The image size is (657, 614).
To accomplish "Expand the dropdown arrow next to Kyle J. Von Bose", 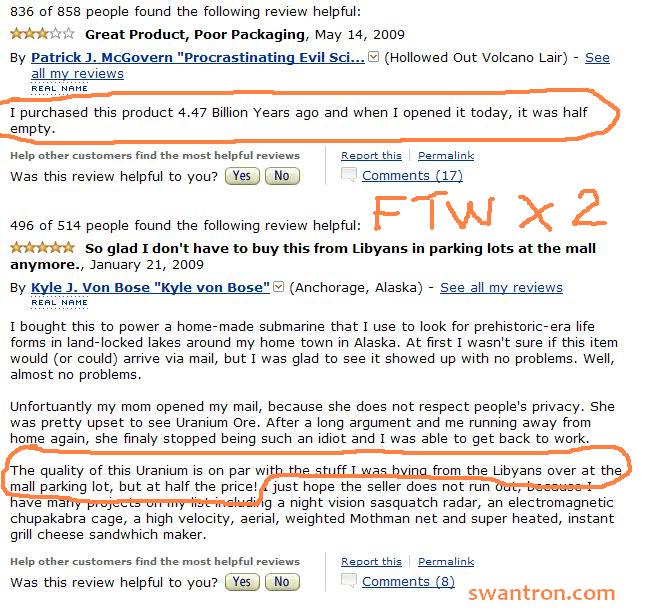I will [279, 287].
